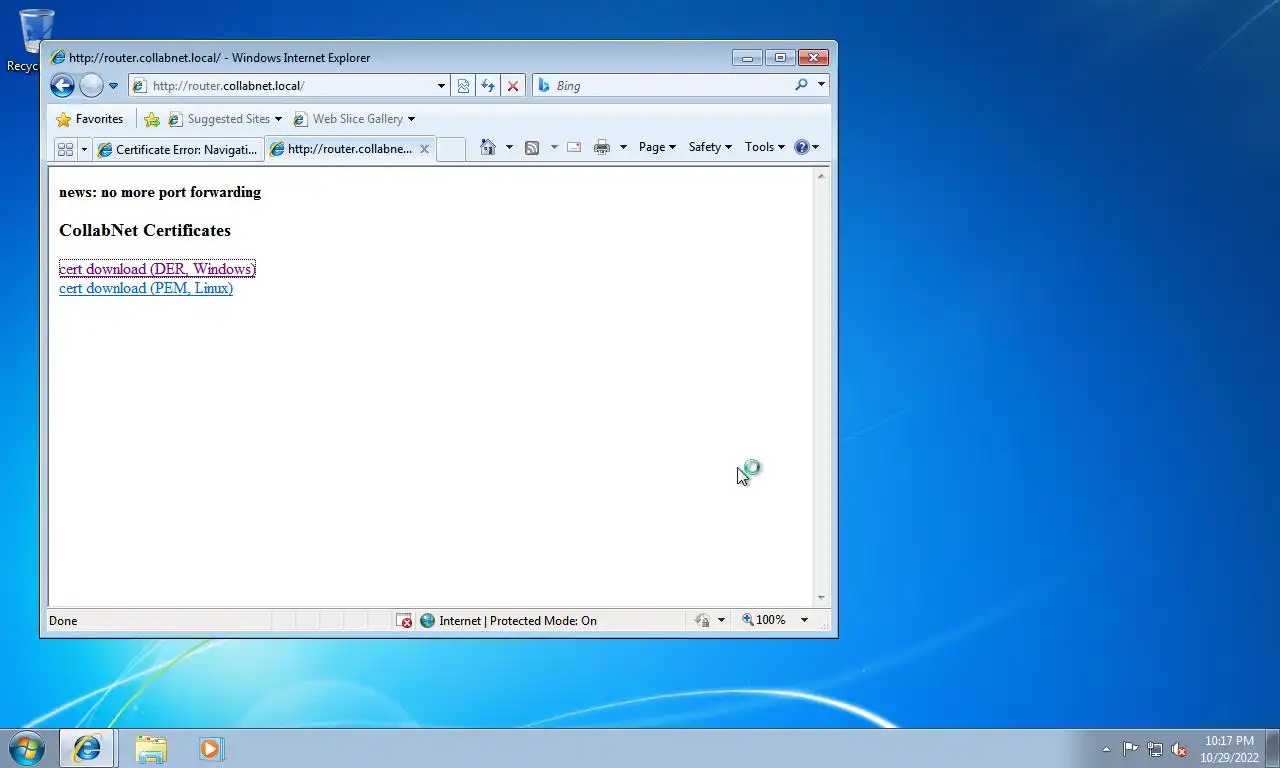1280x768 pixels.
Task: Open the clock showing 10:17 PM
Action: pos(1229,749)
